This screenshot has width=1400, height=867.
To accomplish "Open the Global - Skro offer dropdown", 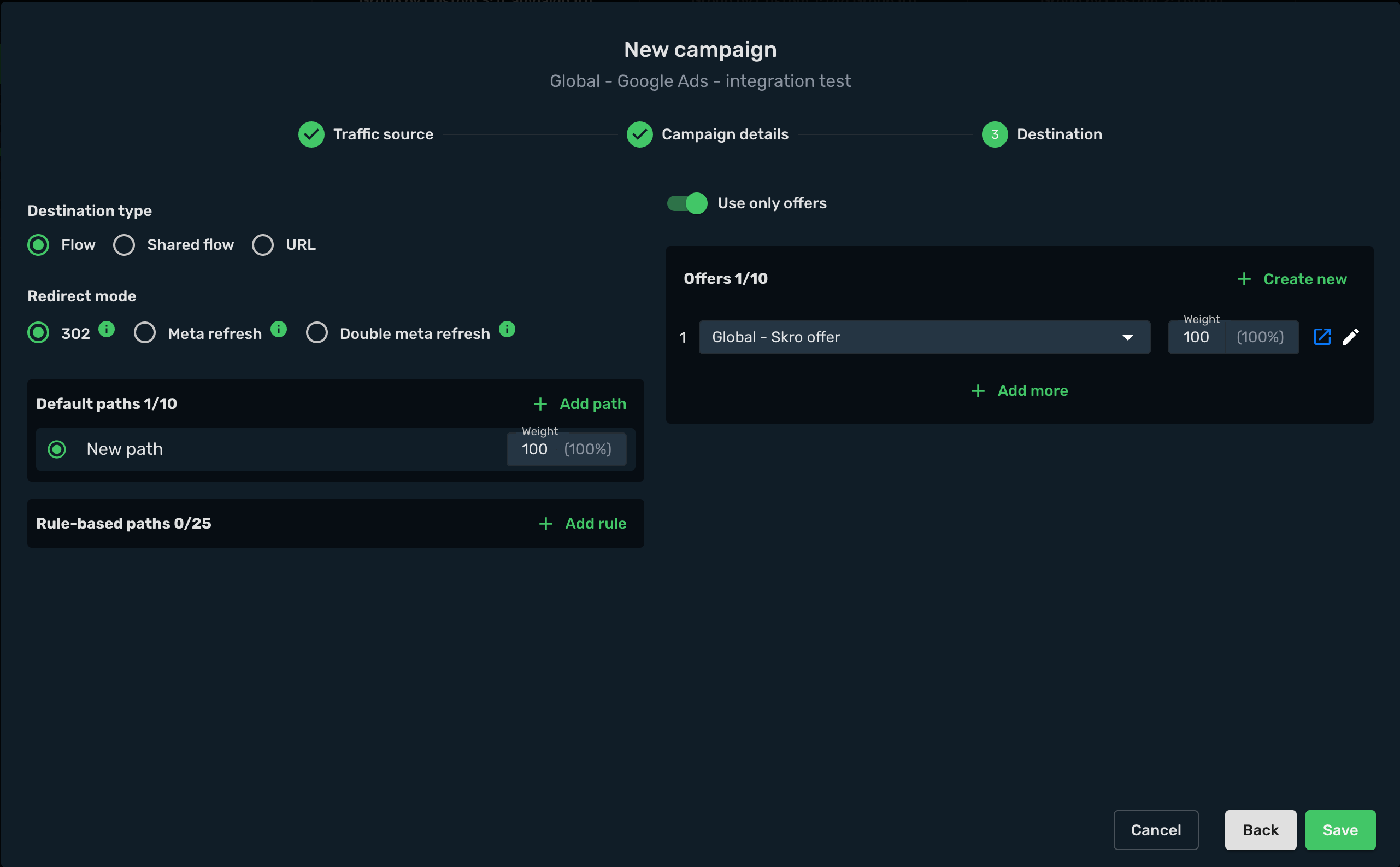I will (x=925, y=337).
